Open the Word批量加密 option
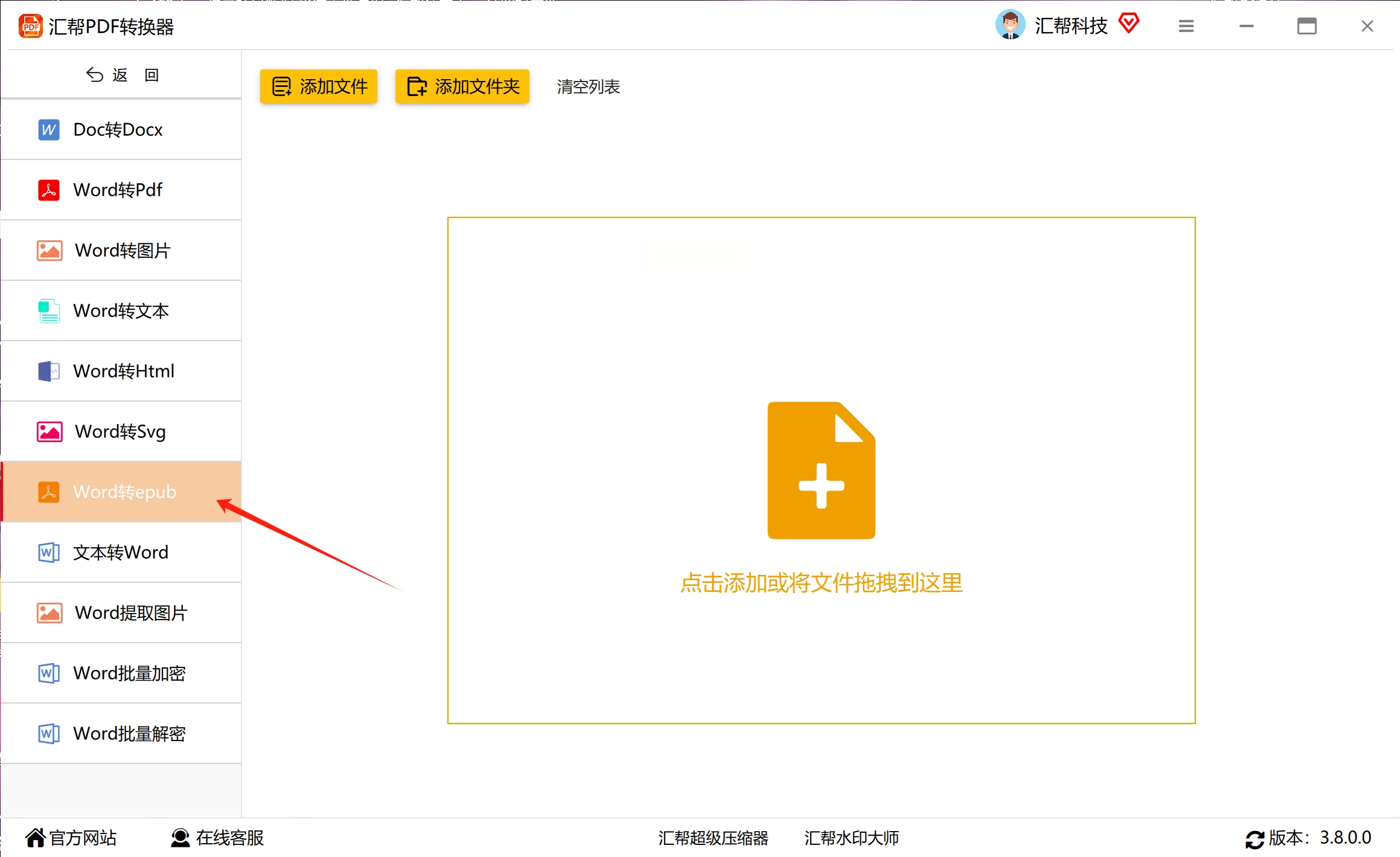 129,673
